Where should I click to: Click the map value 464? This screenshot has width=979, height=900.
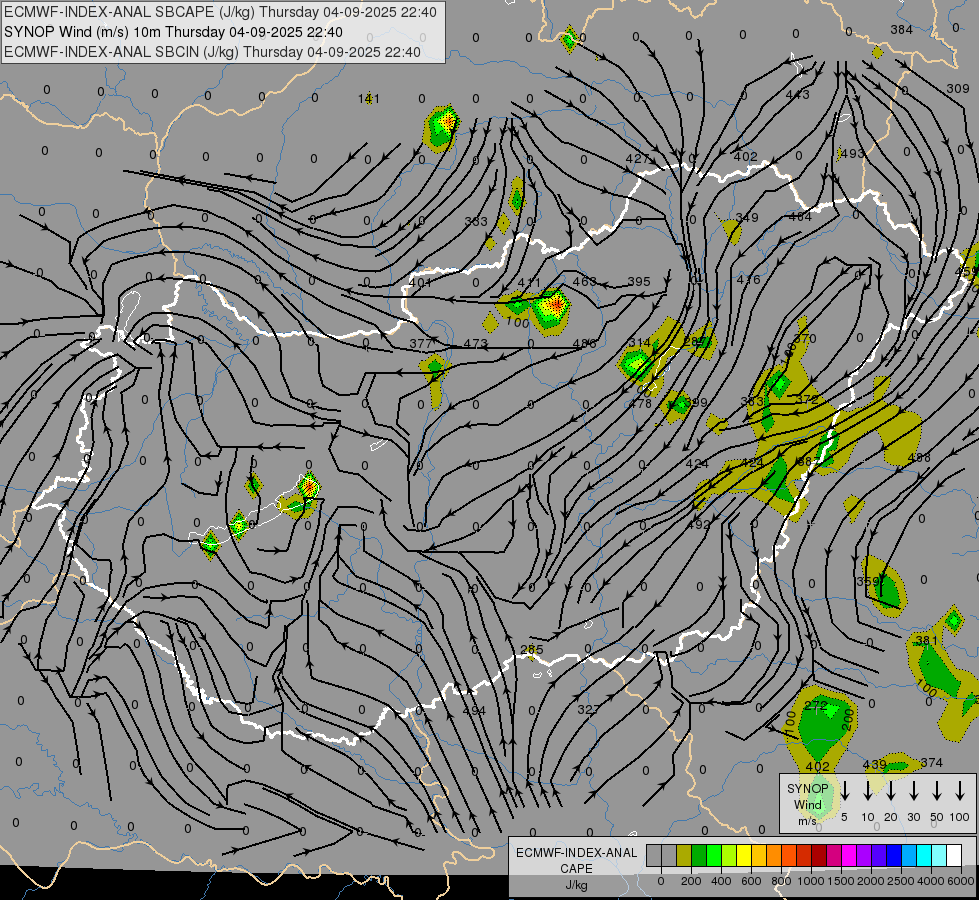tap(800, 217)
